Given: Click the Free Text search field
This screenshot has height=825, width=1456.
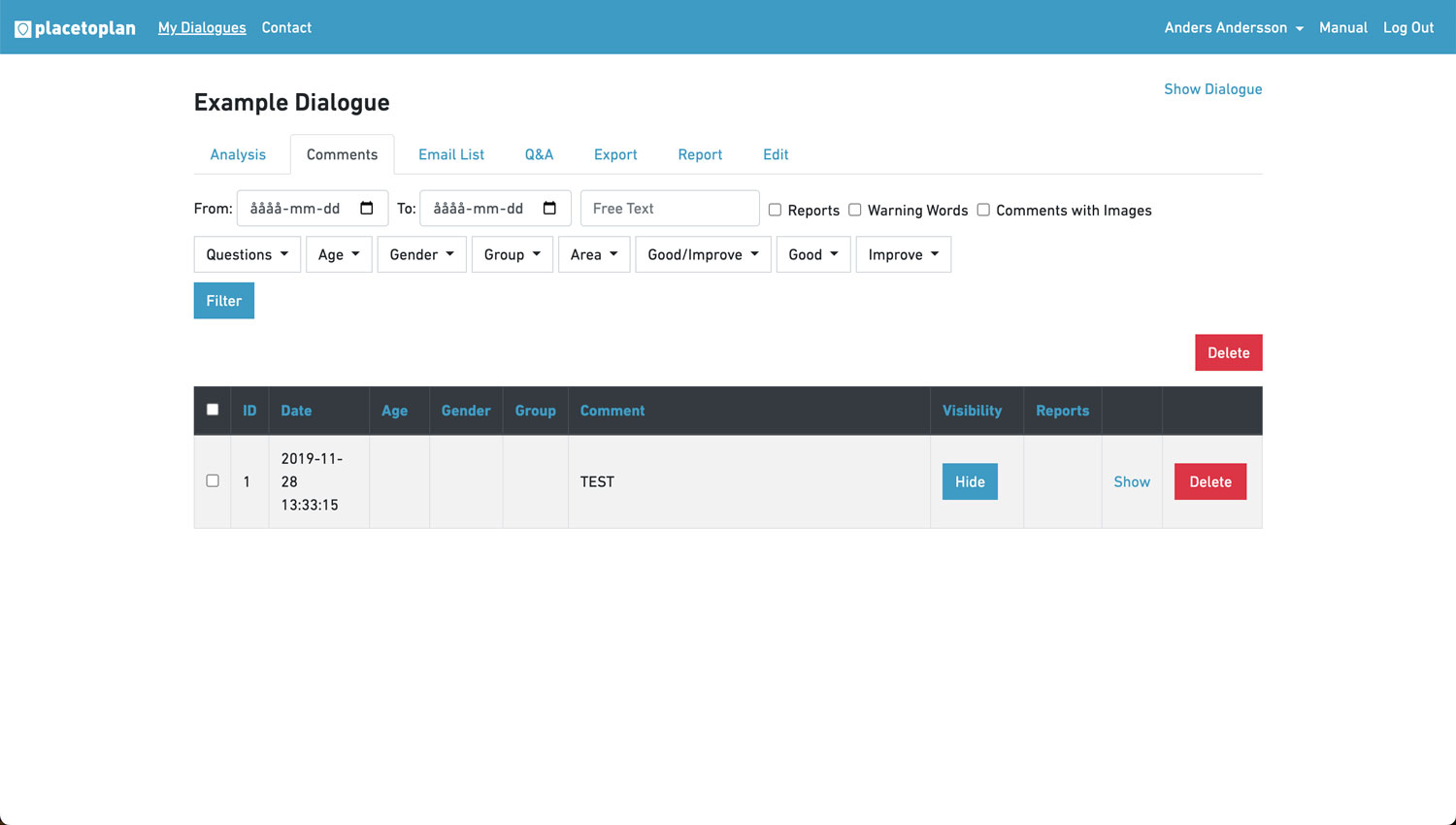Looking at the screenshot, I should tap(670, 209).
